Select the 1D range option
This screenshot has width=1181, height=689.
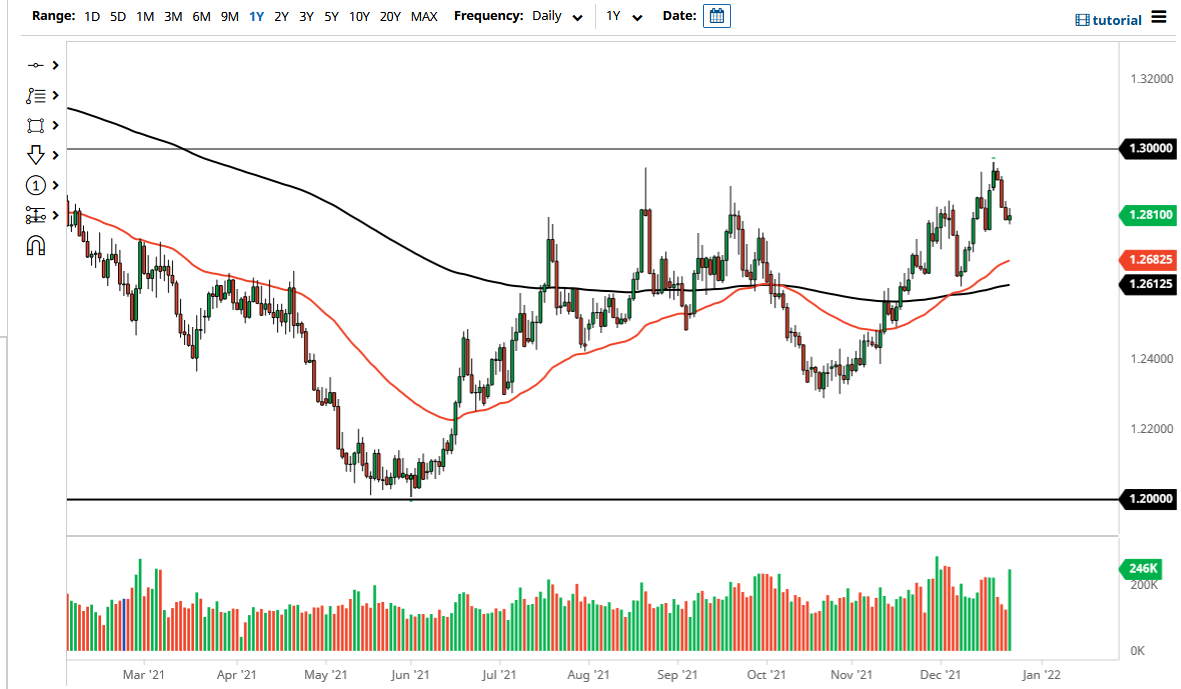(91, 16)
